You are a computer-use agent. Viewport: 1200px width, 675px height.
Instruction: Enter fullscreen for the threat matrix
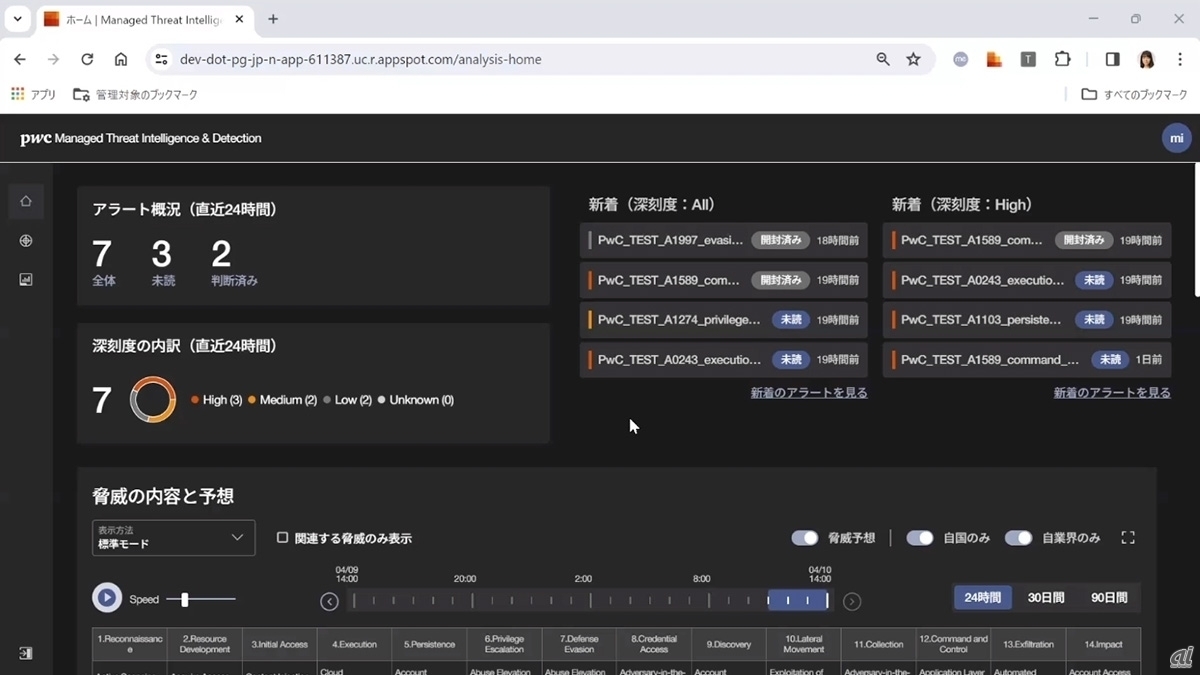(x=1128, y=538)
